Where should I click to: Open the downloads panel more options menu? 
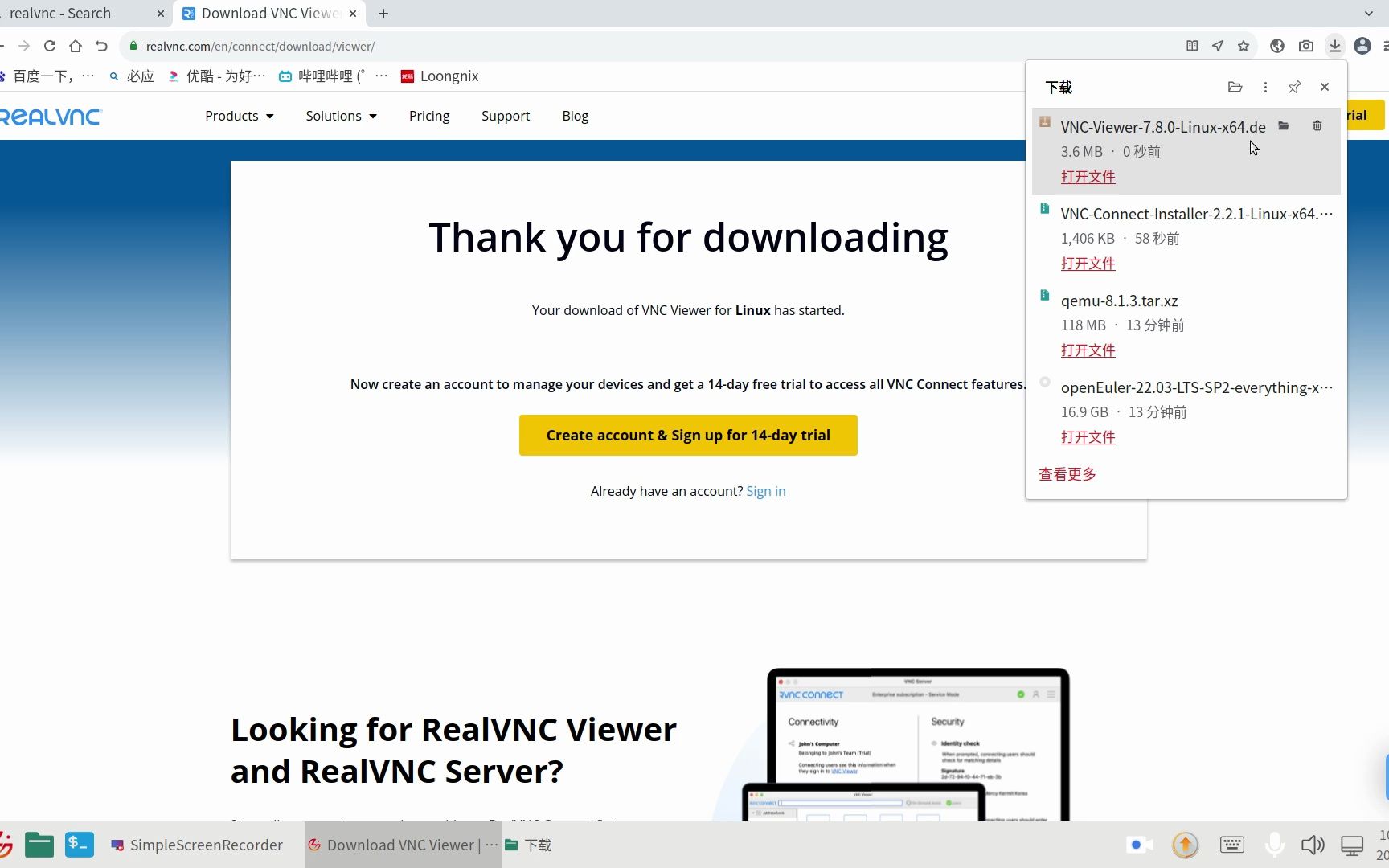tap(1265, 87)
